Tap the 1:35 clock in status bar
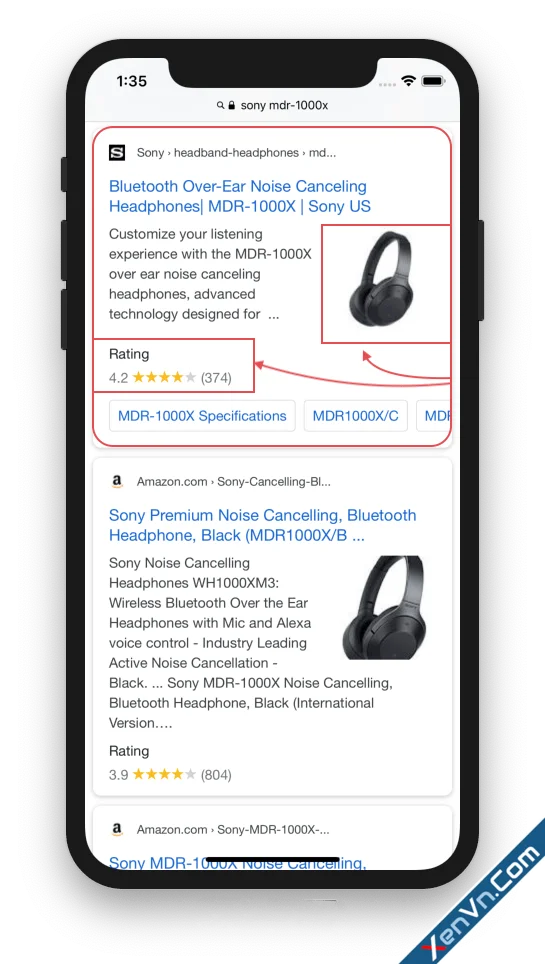 tap(132, 81)
